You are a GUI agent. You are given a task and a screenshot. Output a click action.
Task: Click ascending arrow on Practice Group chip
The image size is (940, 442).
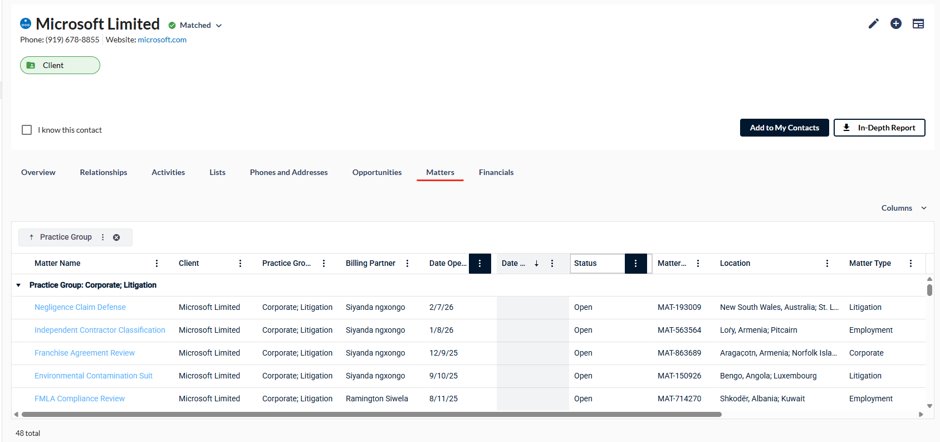point(31,237)
